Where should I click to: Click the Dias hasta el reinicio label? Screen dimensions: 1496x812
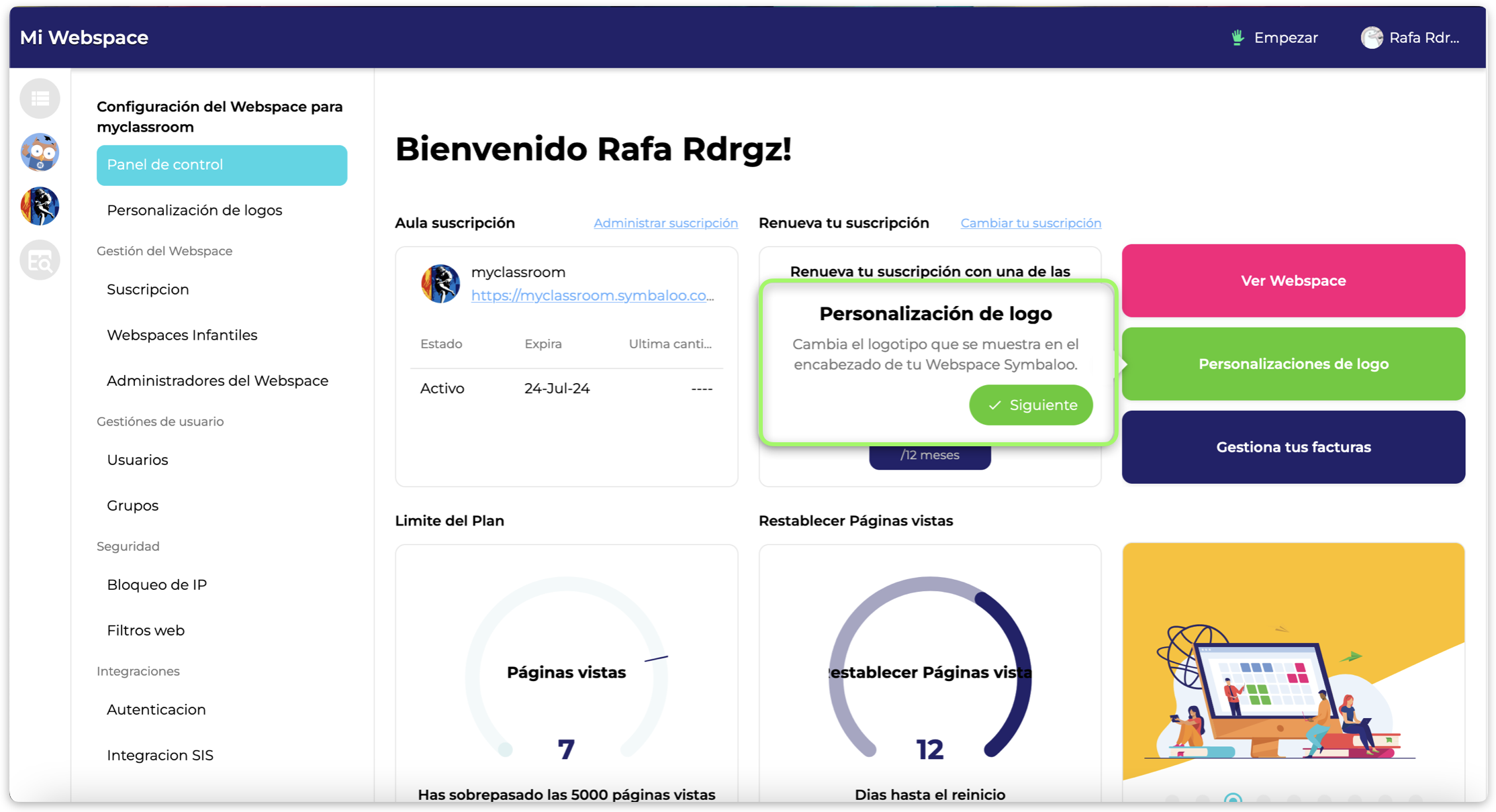coord(929,795)
